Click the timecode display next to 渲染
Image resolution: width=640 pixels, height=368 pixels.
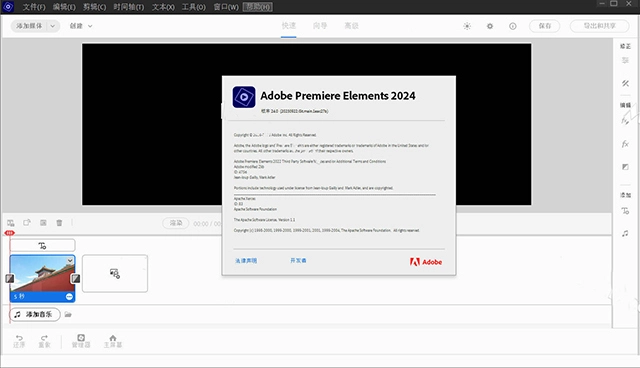[x=207, y=224]
